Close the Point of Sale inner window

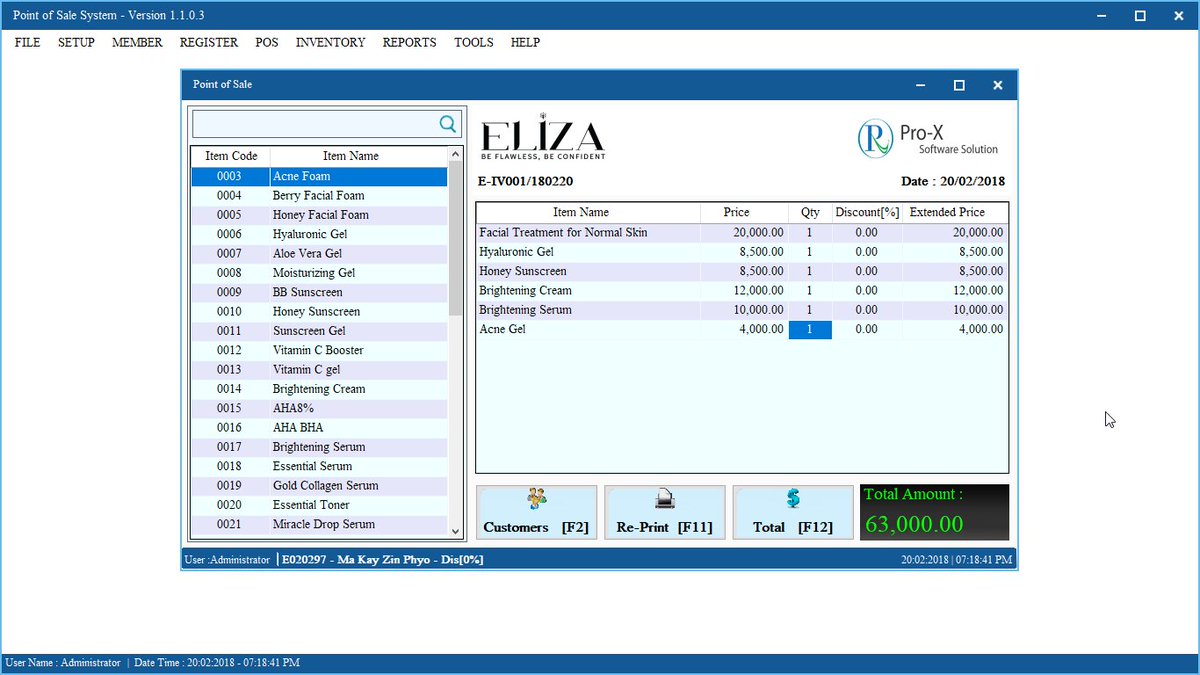coord(997,85)
